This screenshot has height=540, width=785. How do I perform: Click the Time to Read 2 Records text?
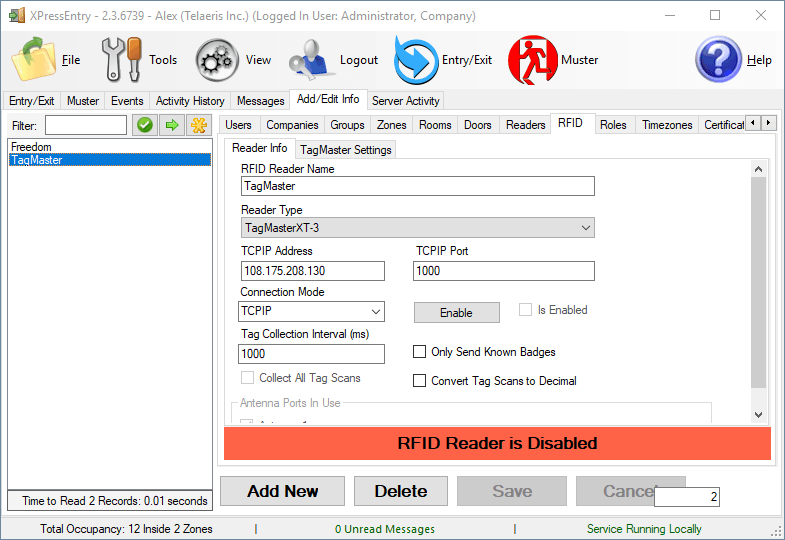coord(115,501)
